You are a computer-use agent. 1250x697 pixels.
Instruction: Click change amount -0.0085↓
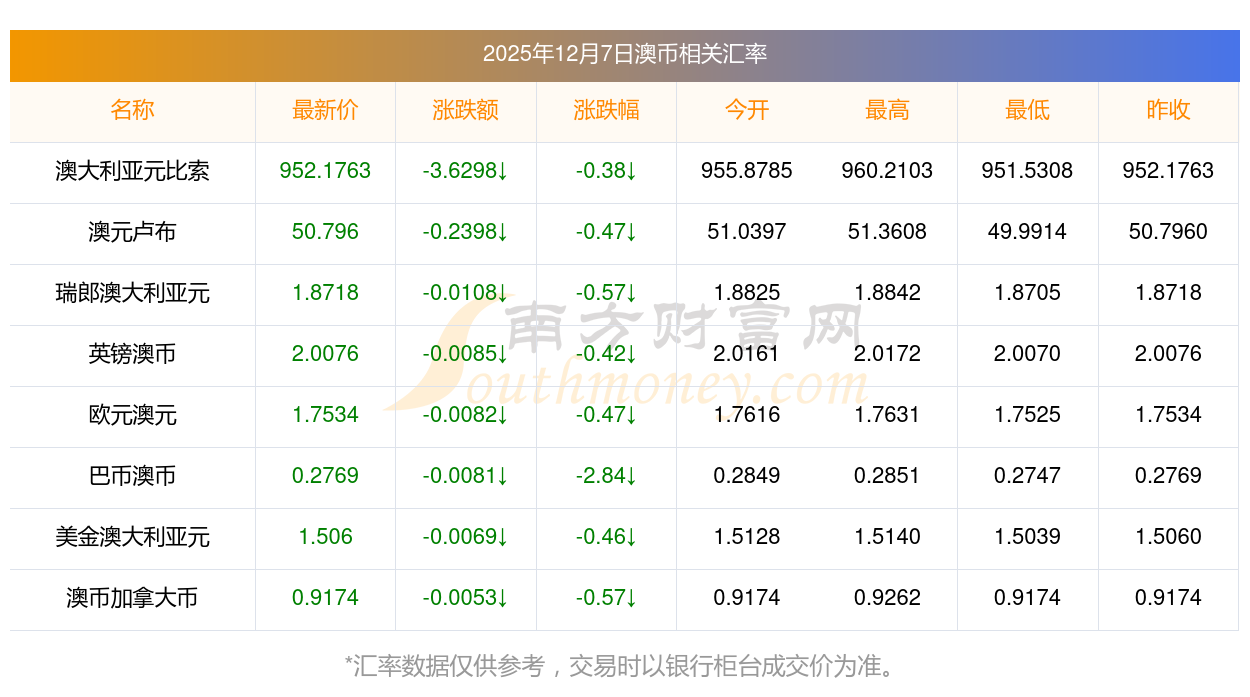[x=466, y=354]
